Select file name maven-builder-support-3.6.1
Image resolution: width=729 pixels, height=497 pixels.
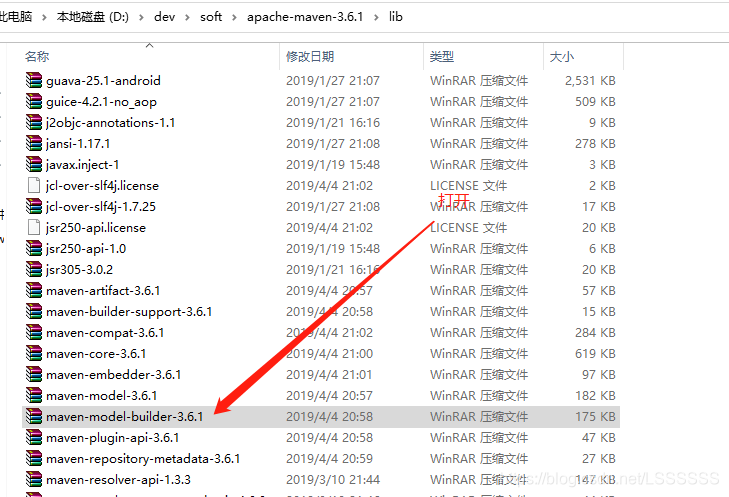[x=129, y=312]
